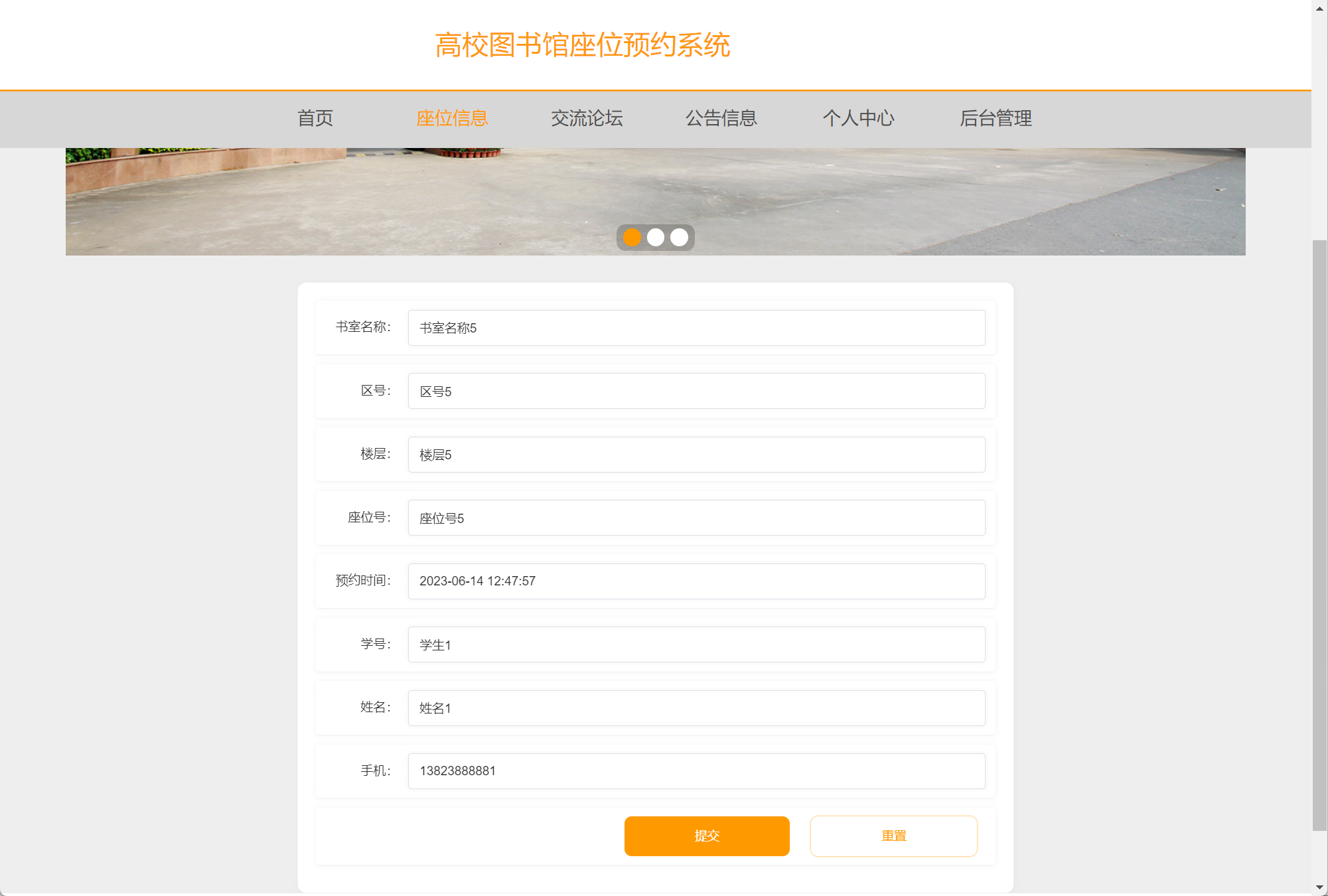Select the first orange carousel dot
The height and width of the screenshot is (896, 1328).
pos(632,238)
